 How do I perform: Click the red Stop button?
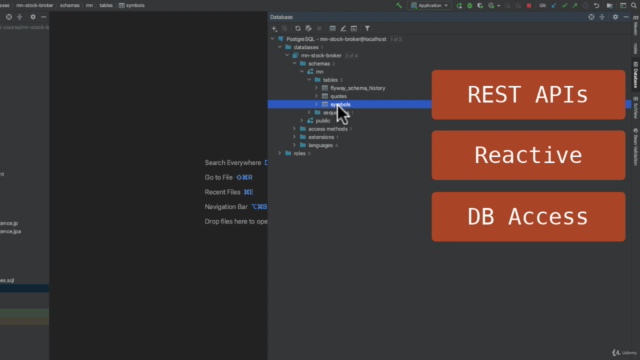(529, 5)
